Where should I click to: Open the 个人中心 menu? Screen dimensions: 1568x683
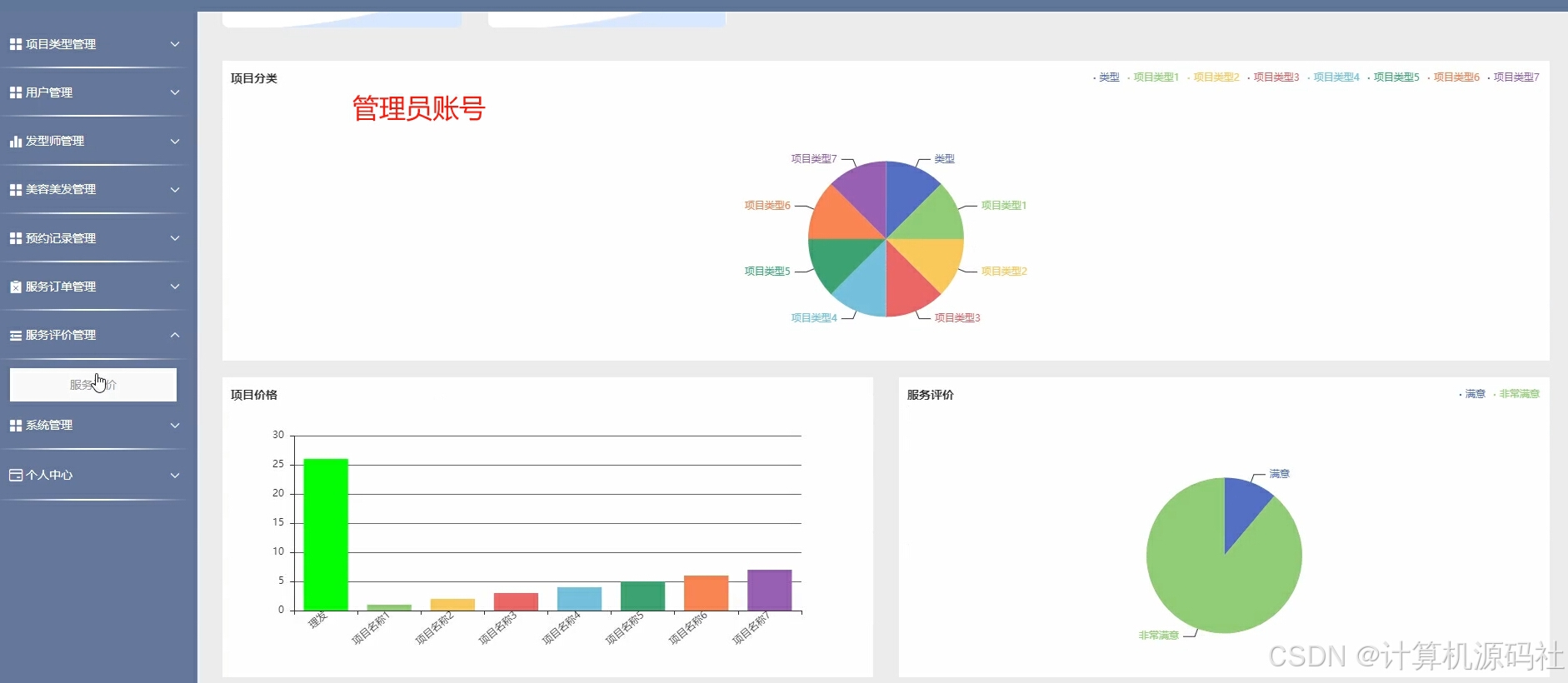pyautogui.click(x=94, y=476)
